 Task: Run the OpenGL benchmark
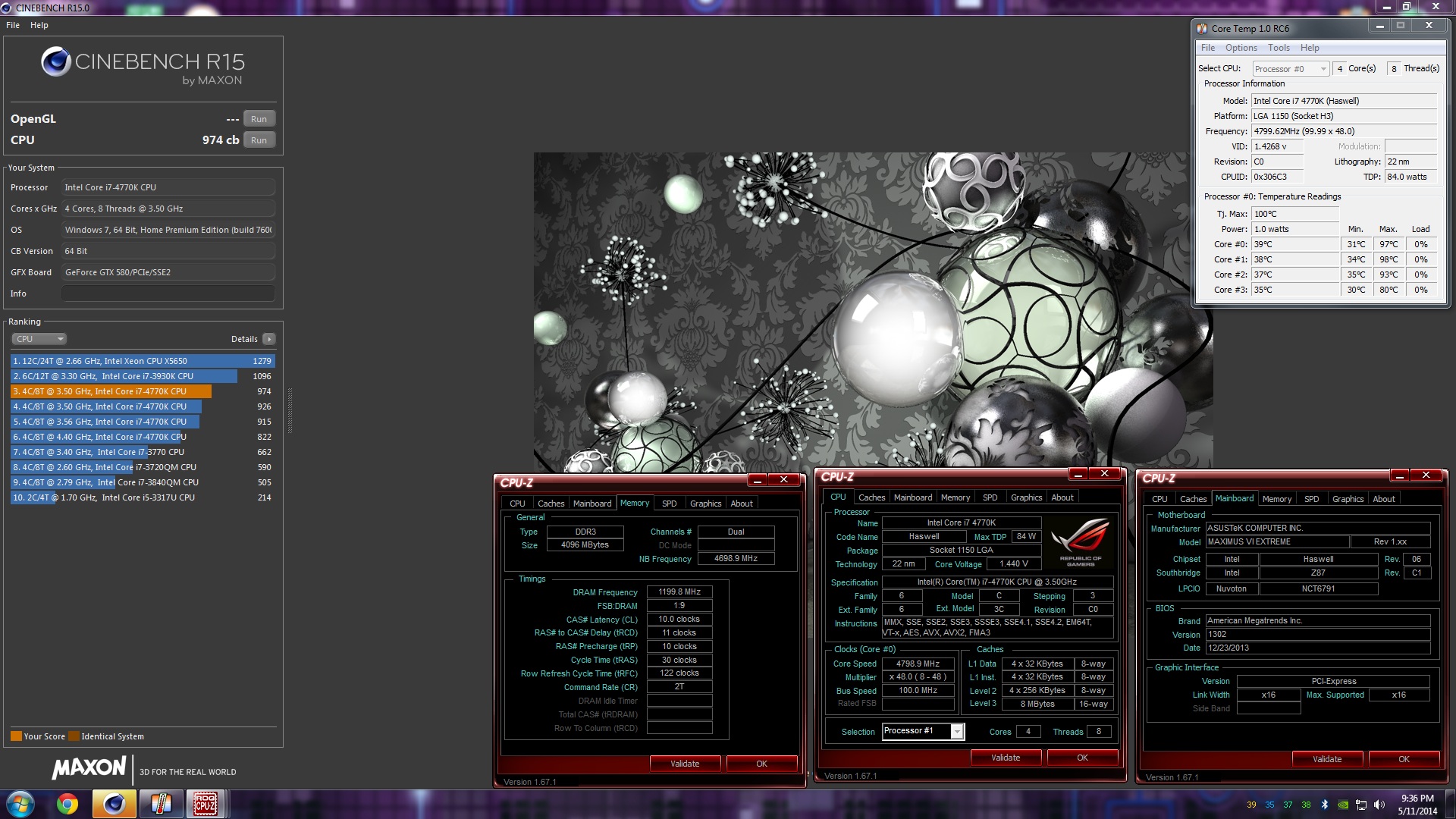click(259, 119)
